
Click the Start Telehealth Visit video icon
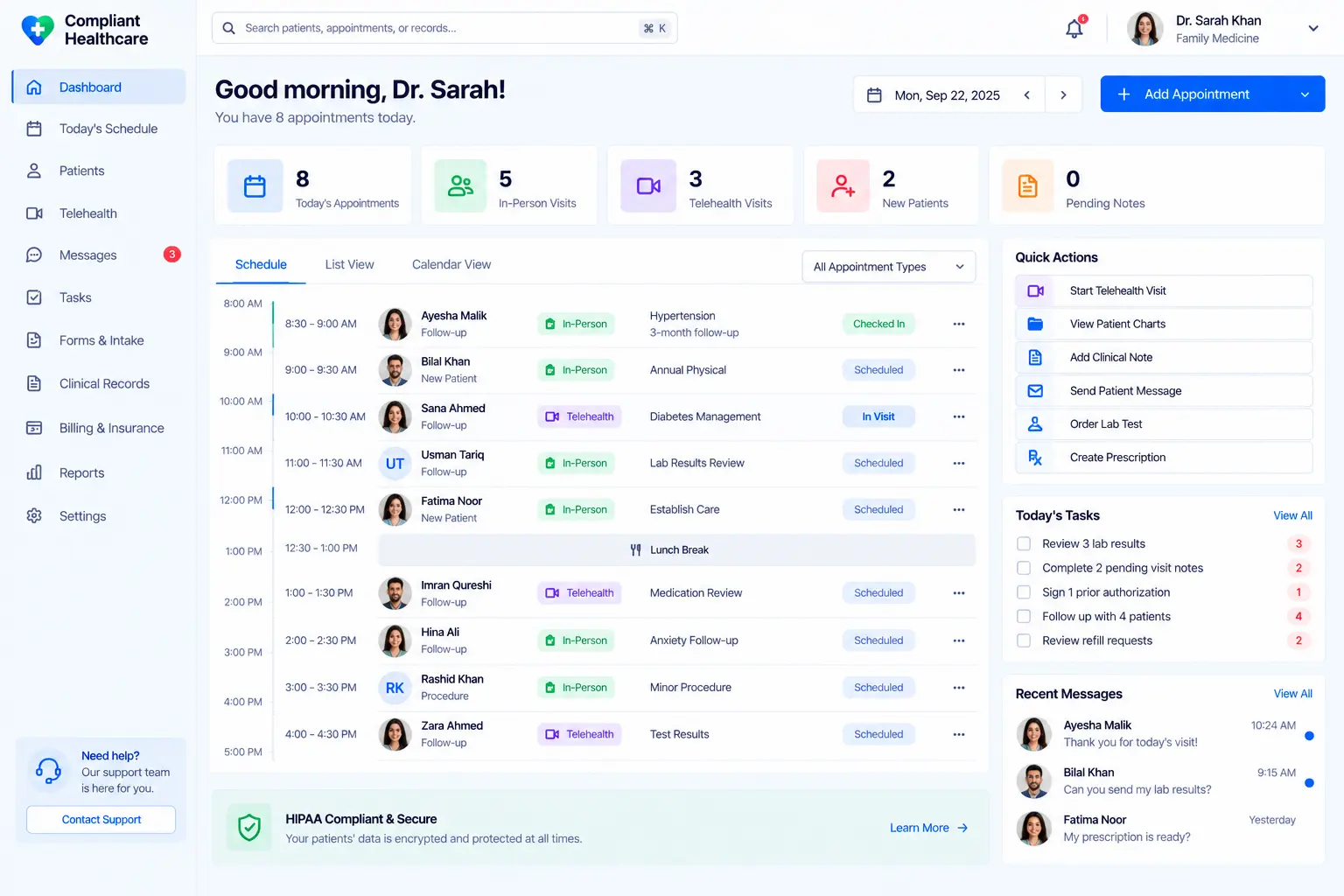(1035, 290)
